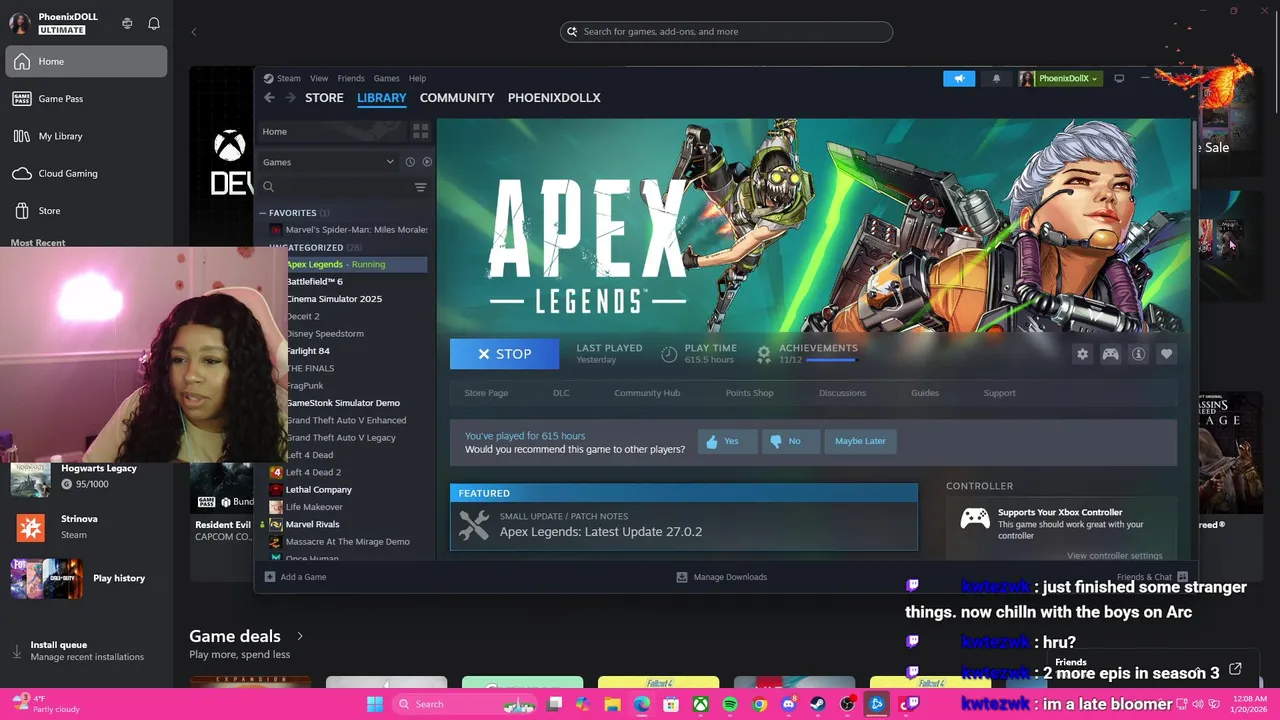Open the PhoenixDollX account dropdown

pyautogui.click(x=1058, y=78)
